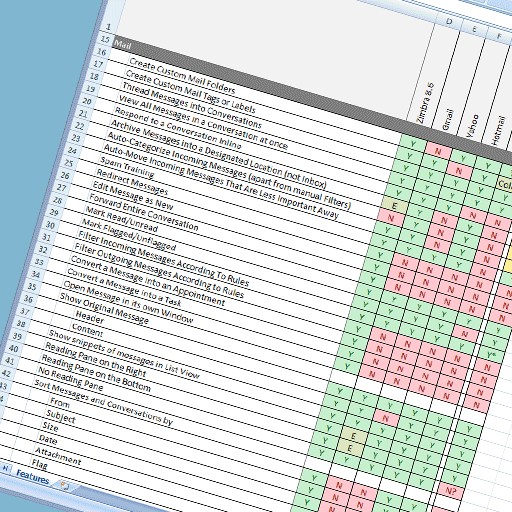Select 'Filter Incoming Messages According To Rules'
This screenshot has height=512, width=512.
click(x=163, y=259)
